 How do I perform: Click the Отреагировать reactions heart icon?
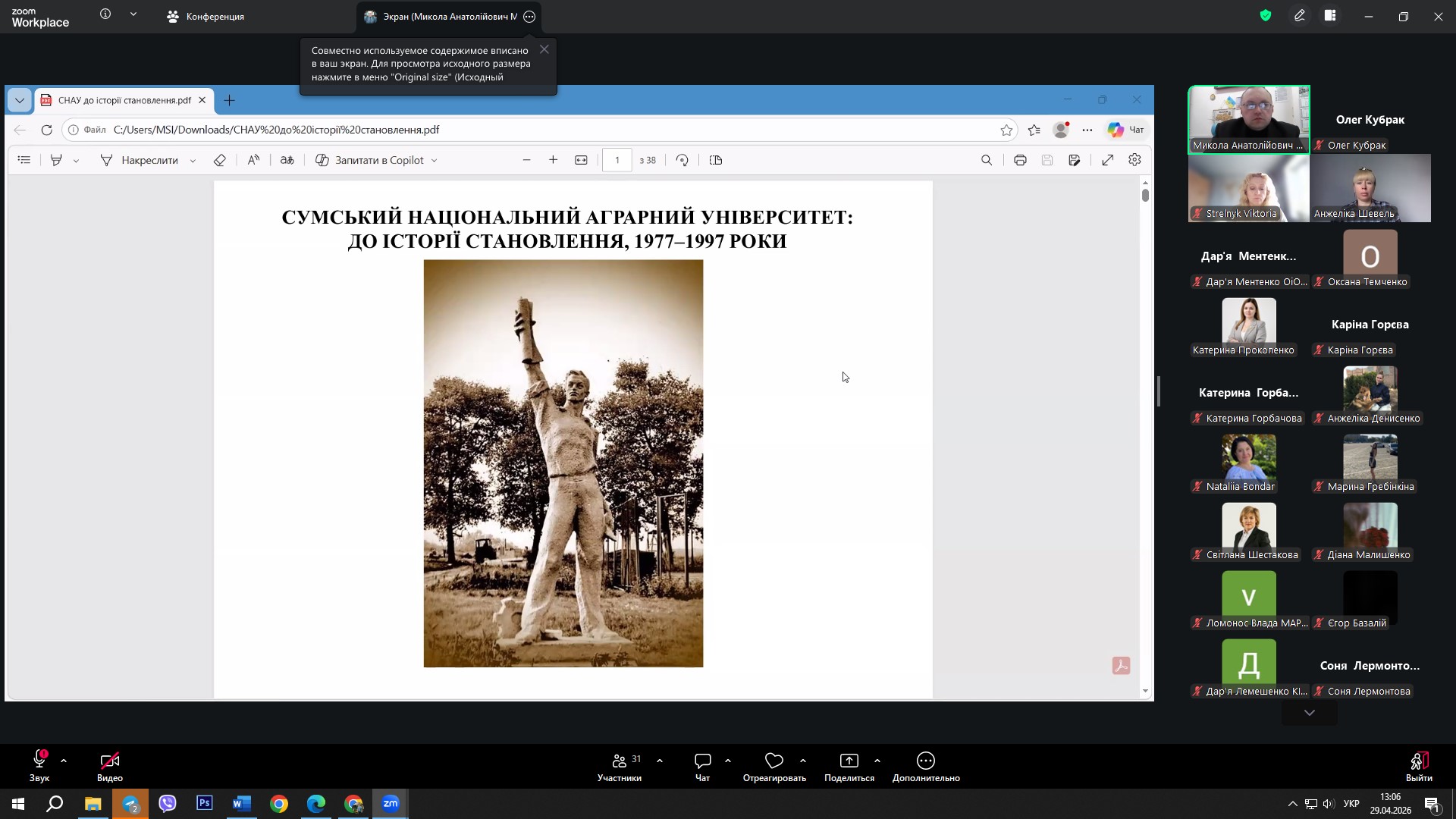[773, 761]
